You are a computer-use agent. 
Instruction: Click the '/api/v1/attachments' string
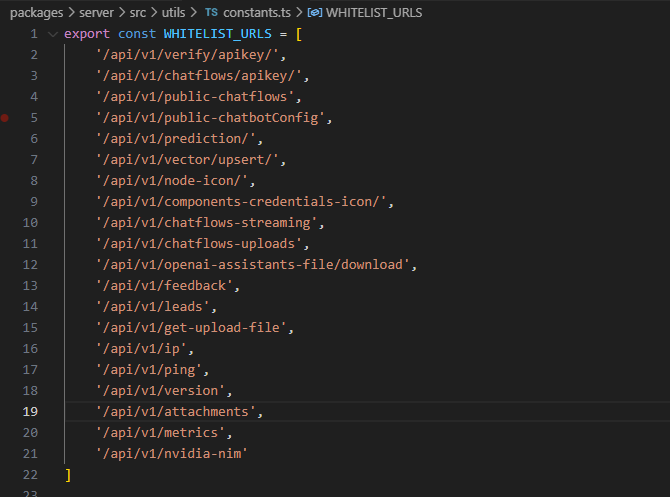click(x=176, y=411)
